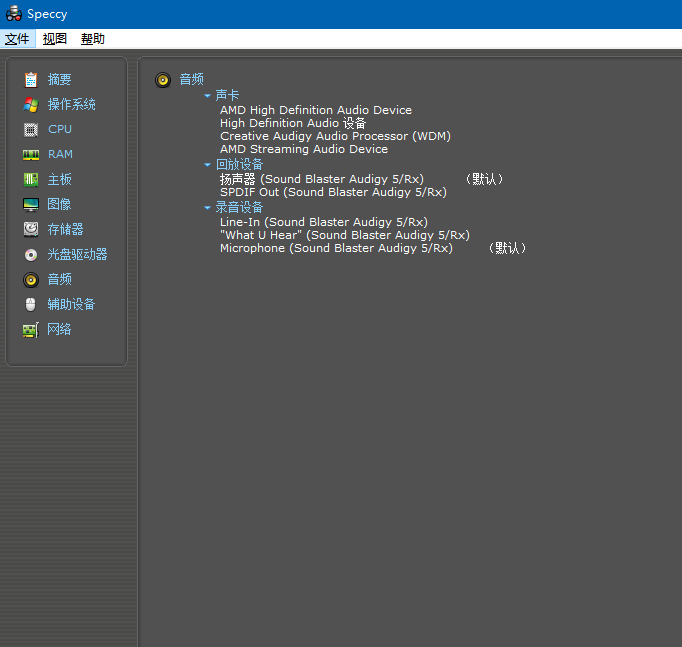Select the CPU chip icon
Image resolution: width=682 pixels, height=647 pixels.
click(x=31, y=129)
